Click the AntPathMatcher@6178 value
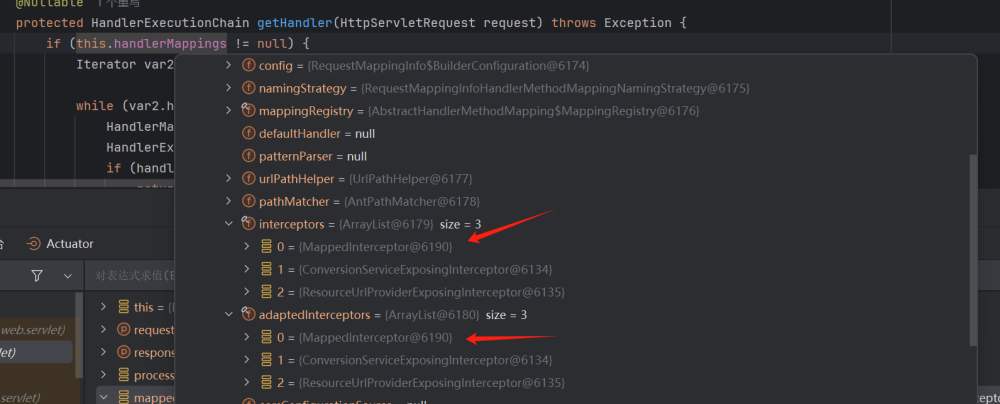The image size is (1000, 404). coord(411,201)
